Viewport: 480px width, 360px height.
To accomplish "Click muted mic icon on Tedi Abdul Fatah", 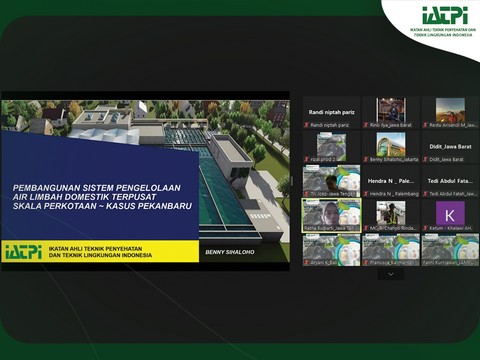I will click(425, 194).
